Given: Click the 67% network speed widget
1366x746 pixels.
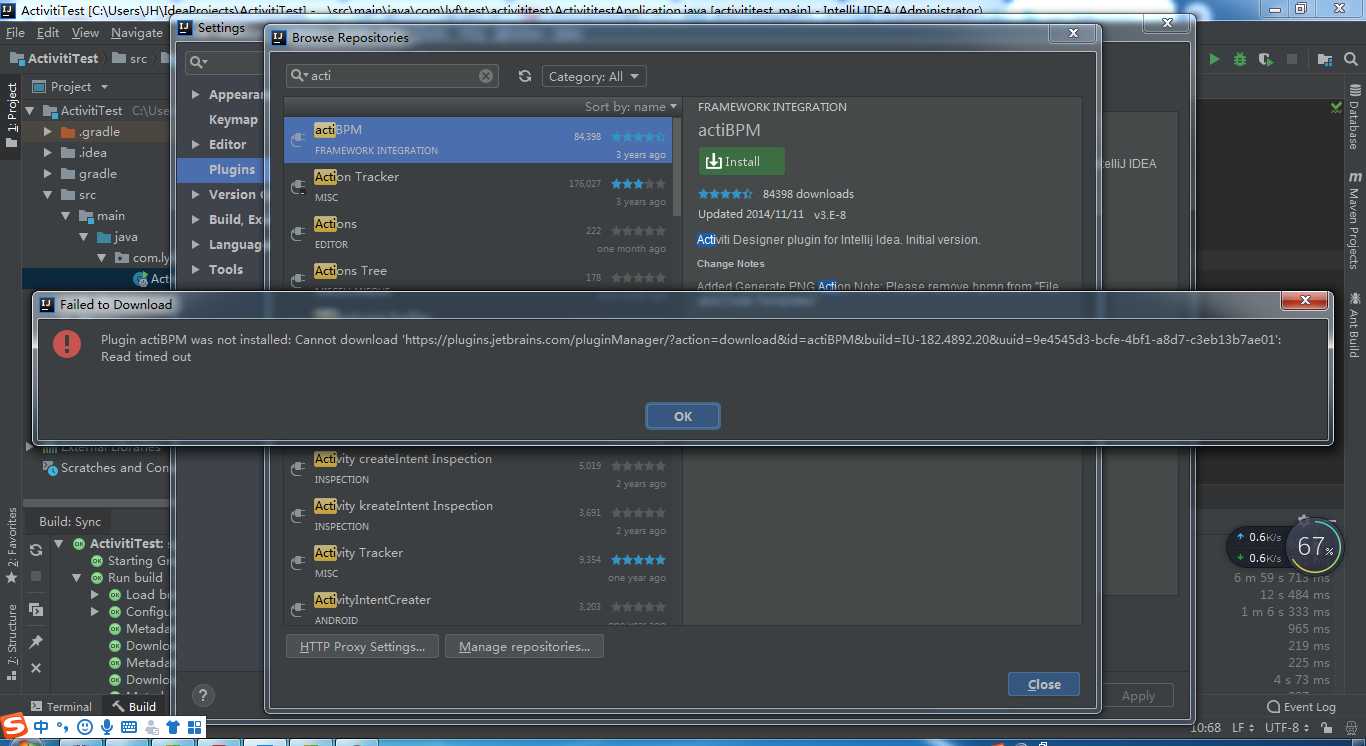Looking at the screenshot, I should pyautogui.click(x=1315, y=547).
